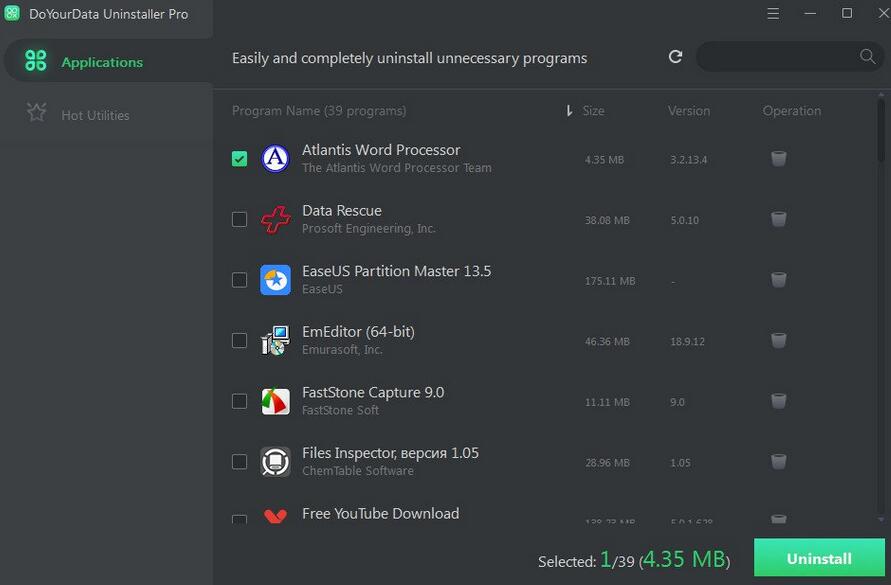891x585 pixels.
Task: Select the EmEditor (64-bit) name
Action: point(358,331)
